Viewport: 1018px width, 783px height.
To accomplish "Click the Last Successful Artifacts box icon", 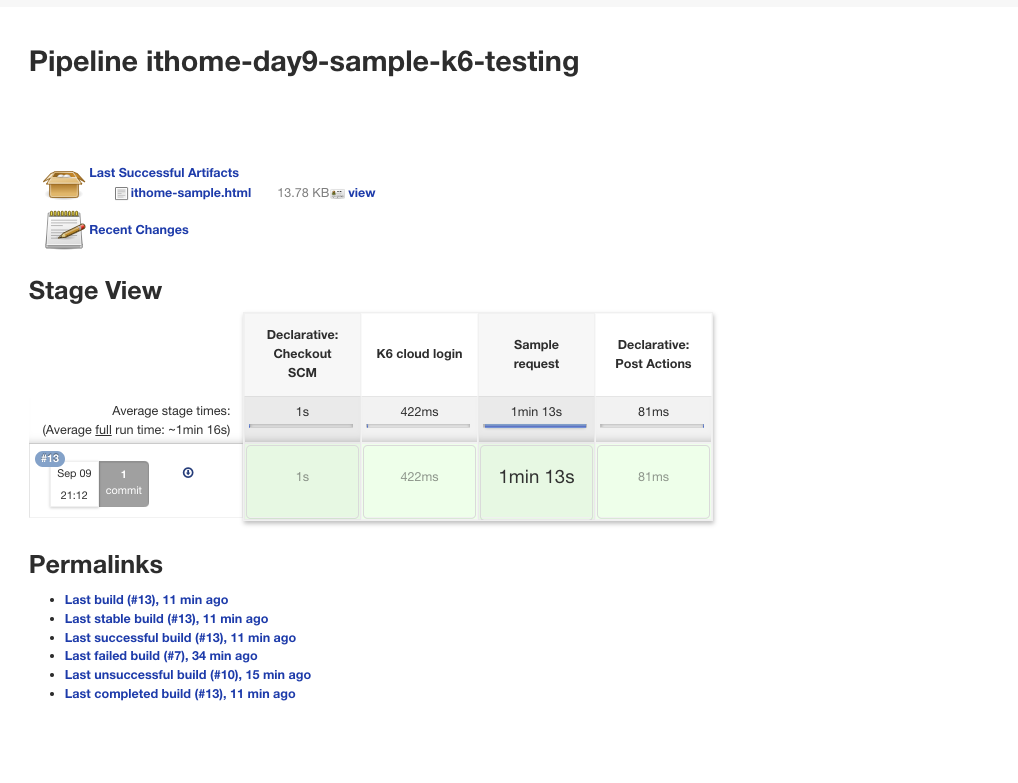I will click(64, 183).
